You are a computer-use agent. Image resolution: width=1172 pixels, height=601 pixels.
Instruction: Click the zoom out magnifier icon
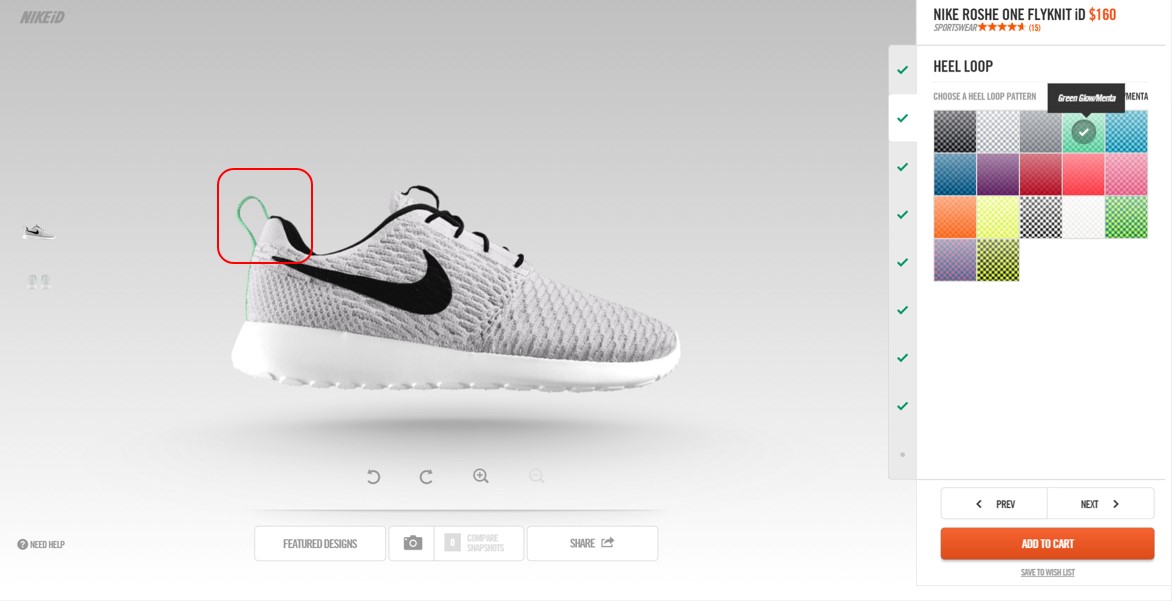[536, 475]
